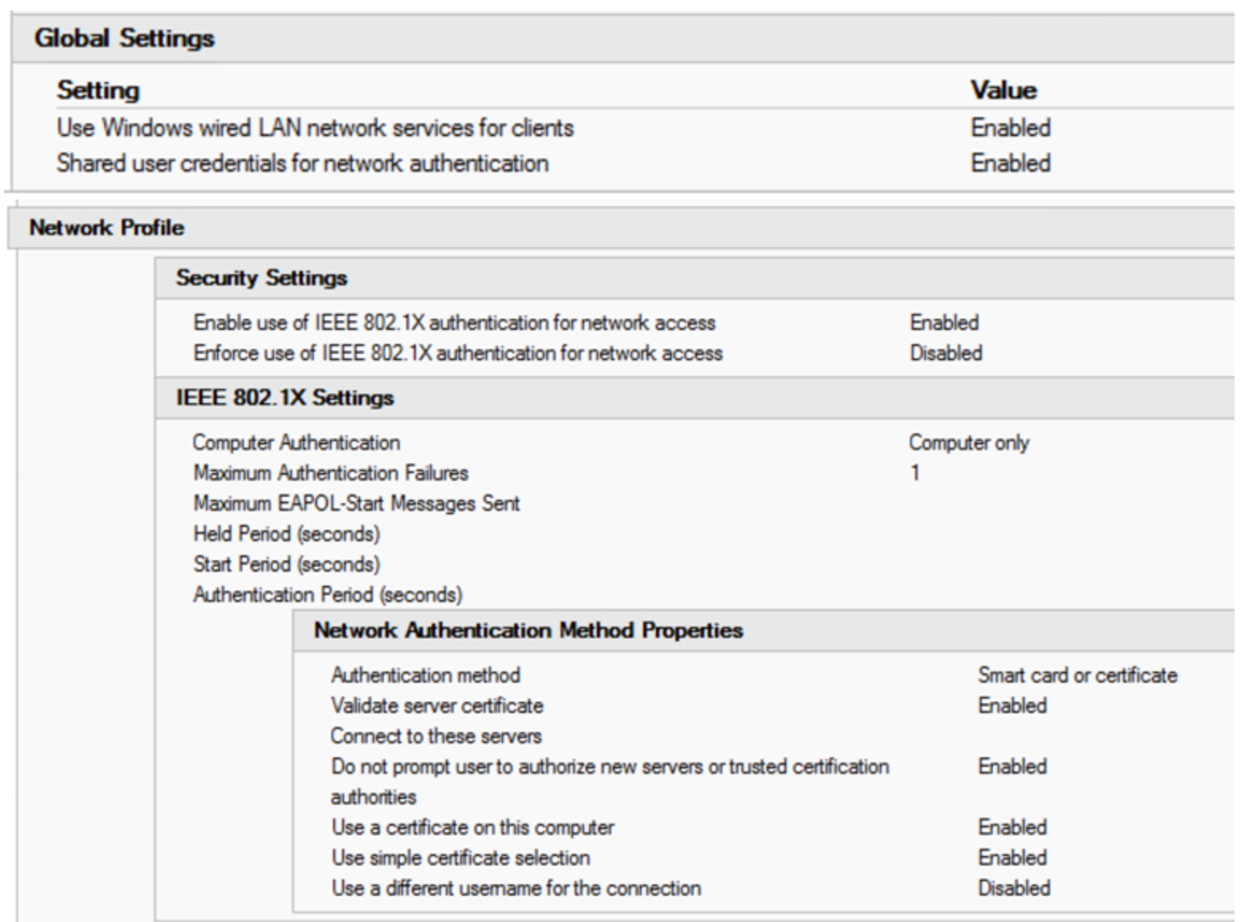Click the Computer only value
The height and width of the screenshot is (922, 1244).
pos(968,443)
